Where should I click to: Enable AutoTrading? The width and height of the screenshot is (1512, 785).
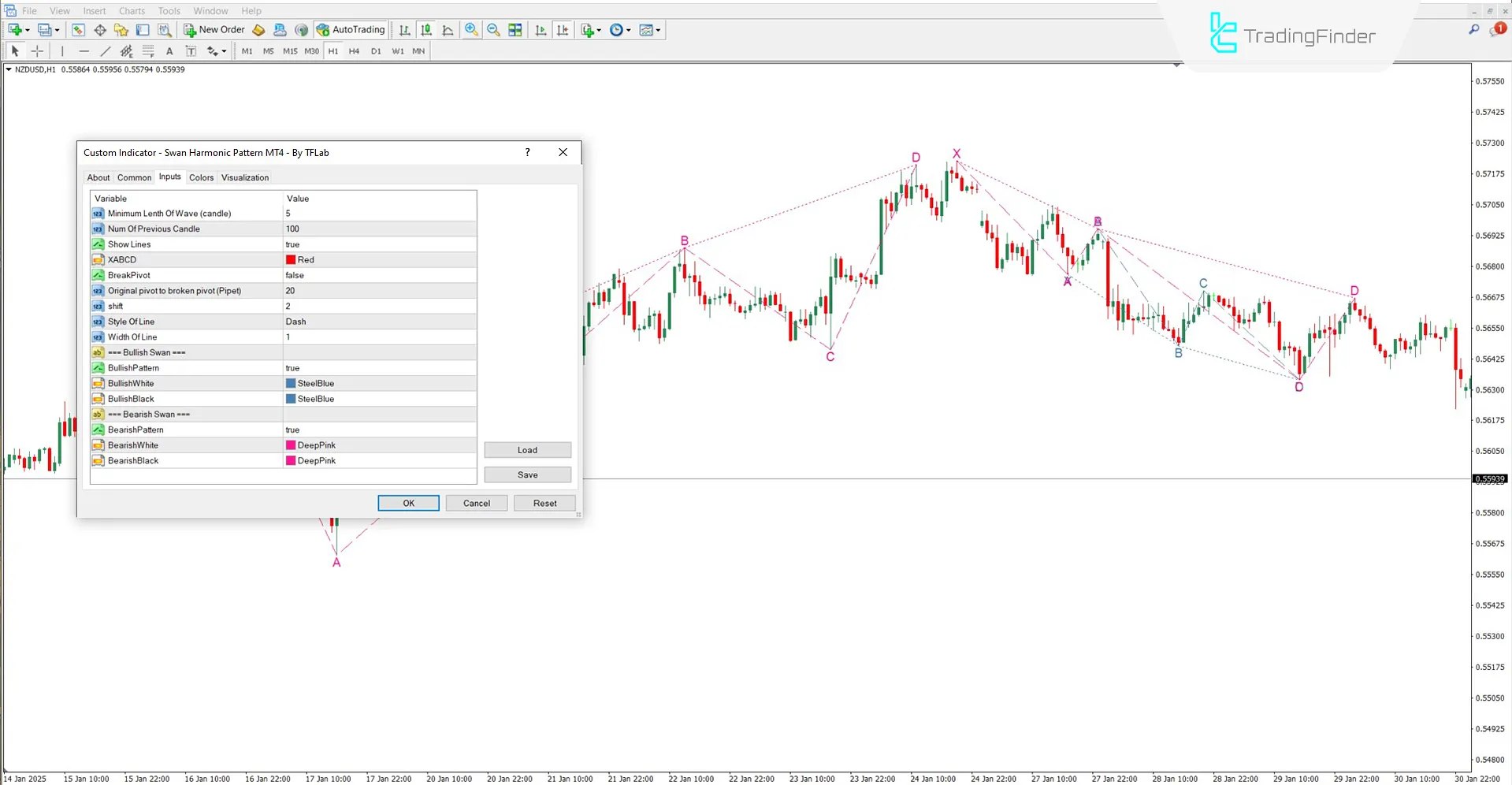[x=351, y=30]
